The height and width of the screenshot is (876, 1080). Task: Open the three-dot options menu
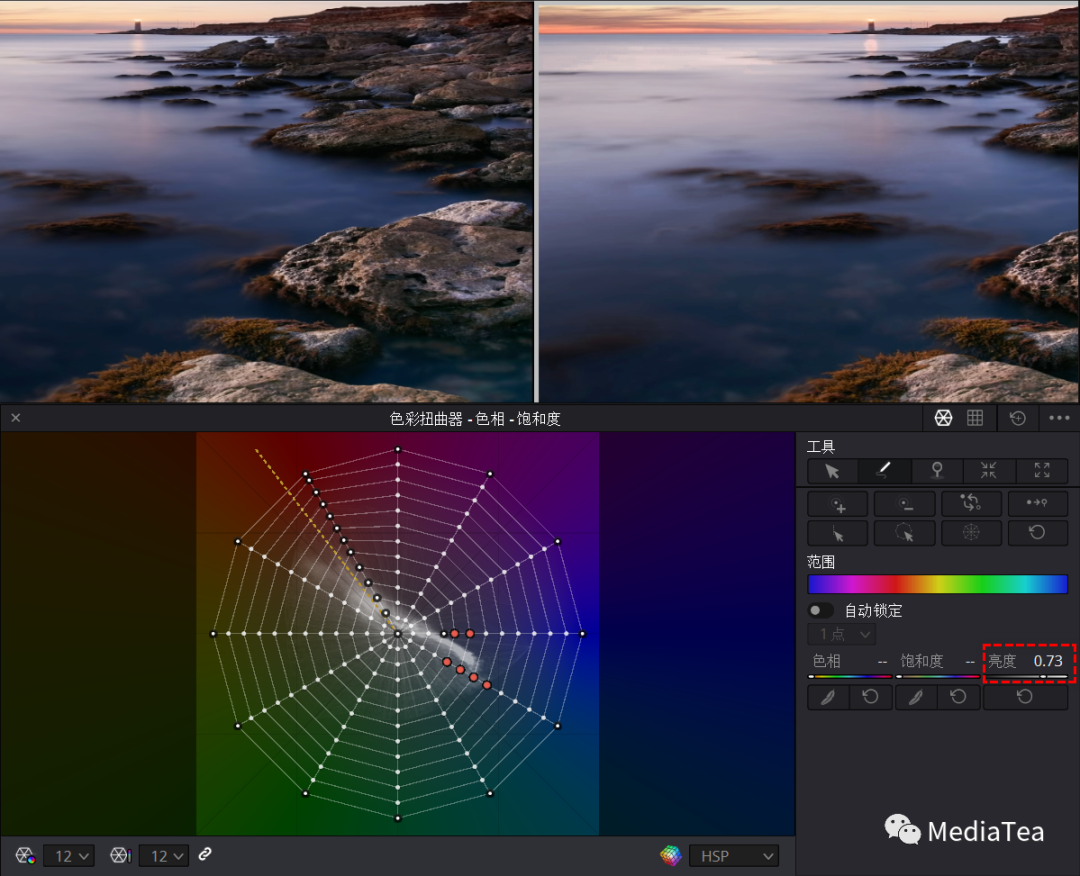tap(1059, 418)
